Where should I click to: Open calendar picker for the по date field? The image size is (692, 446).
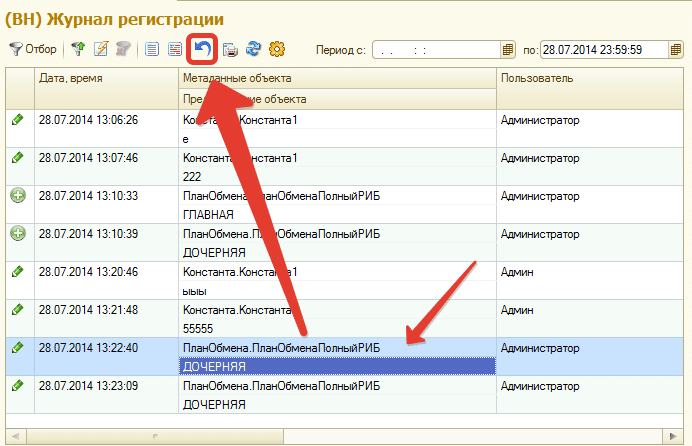point(678,49)
